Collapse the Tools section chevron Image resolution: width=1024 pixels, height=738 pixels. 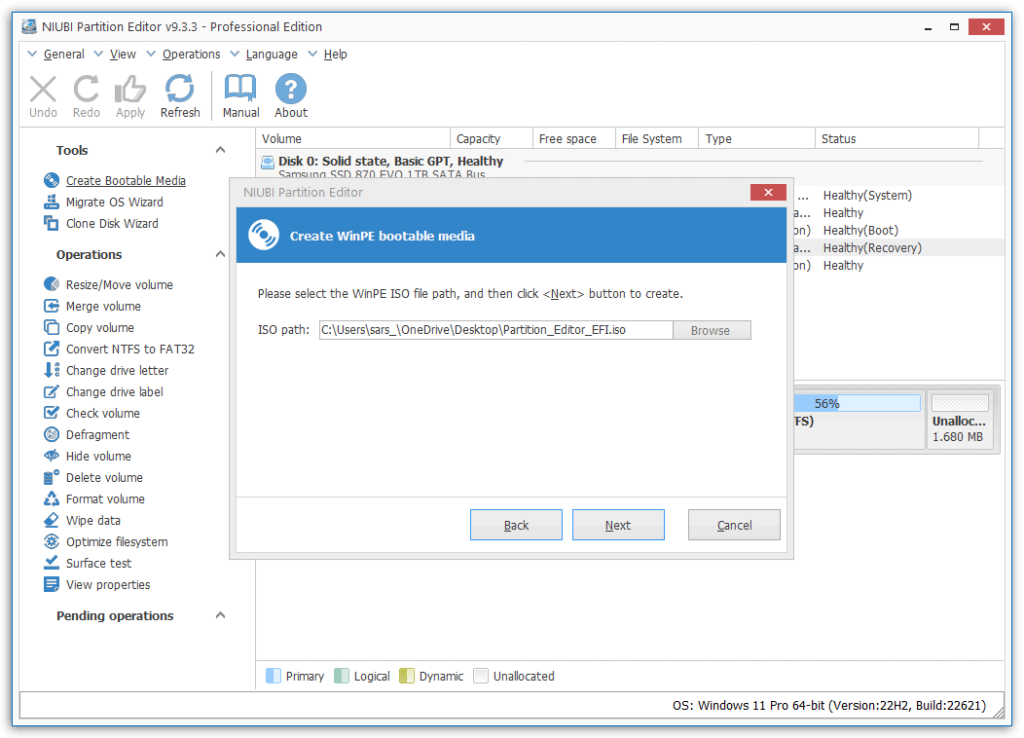[221, 150]
